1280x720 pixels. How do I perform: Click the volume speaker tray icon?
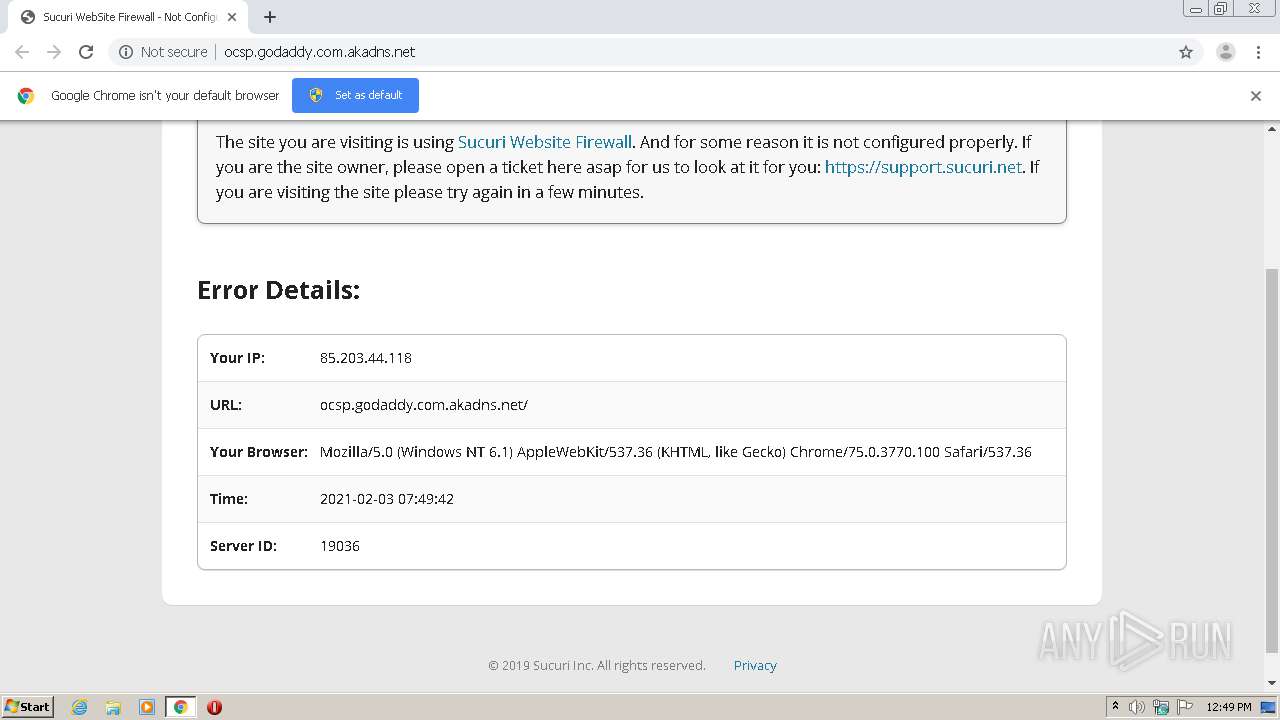pyautogui.click(x=1137, y=707)
